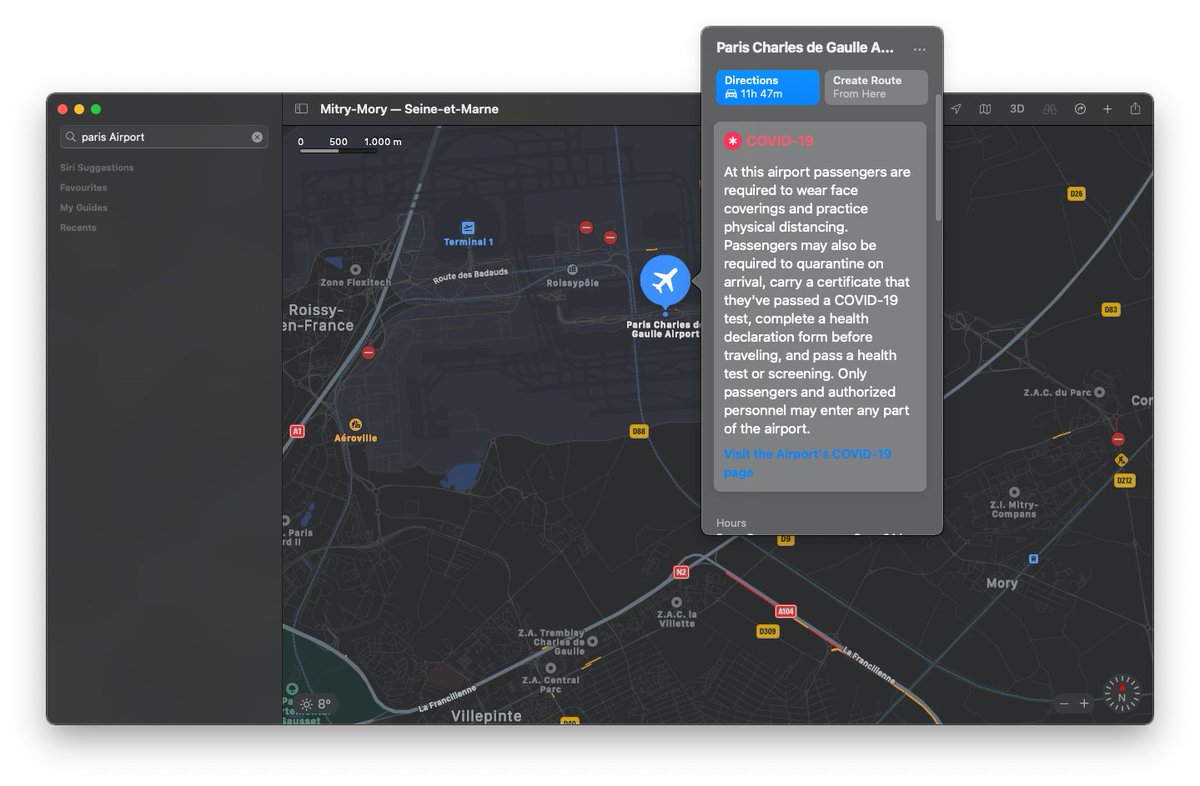Screen dimensions: 1200x786
Task: Click the Mitry-Mory — Seine-et-Marne window title
Action: (x=409, y=109)
